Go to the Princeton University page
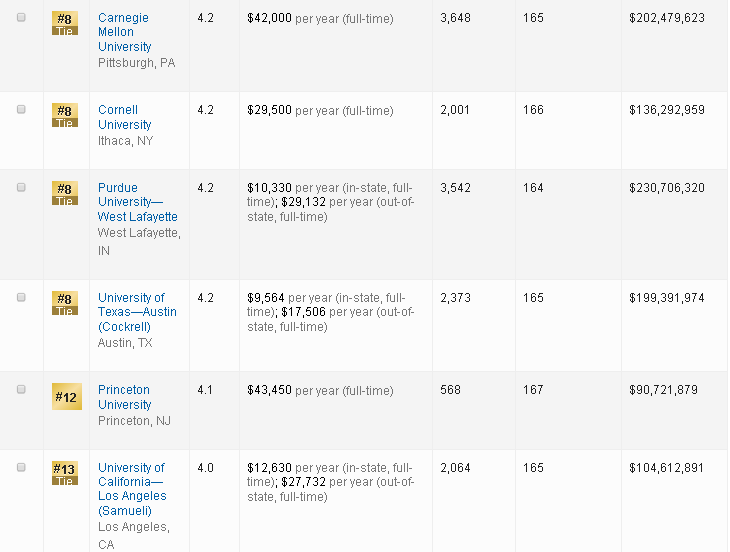 125,397
